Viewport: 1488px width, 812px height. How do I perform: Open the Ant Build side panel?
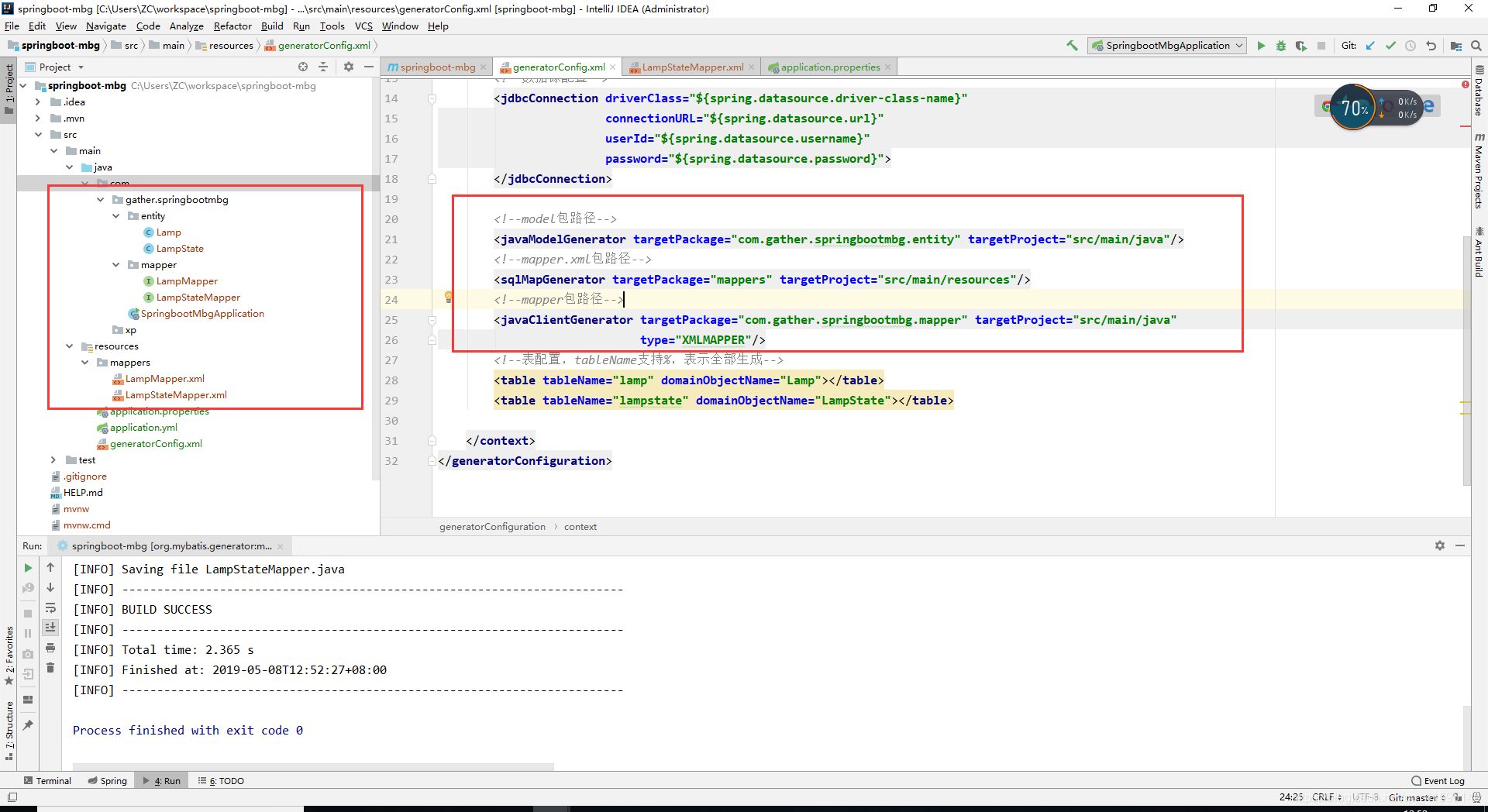(x=1479, y=252)
